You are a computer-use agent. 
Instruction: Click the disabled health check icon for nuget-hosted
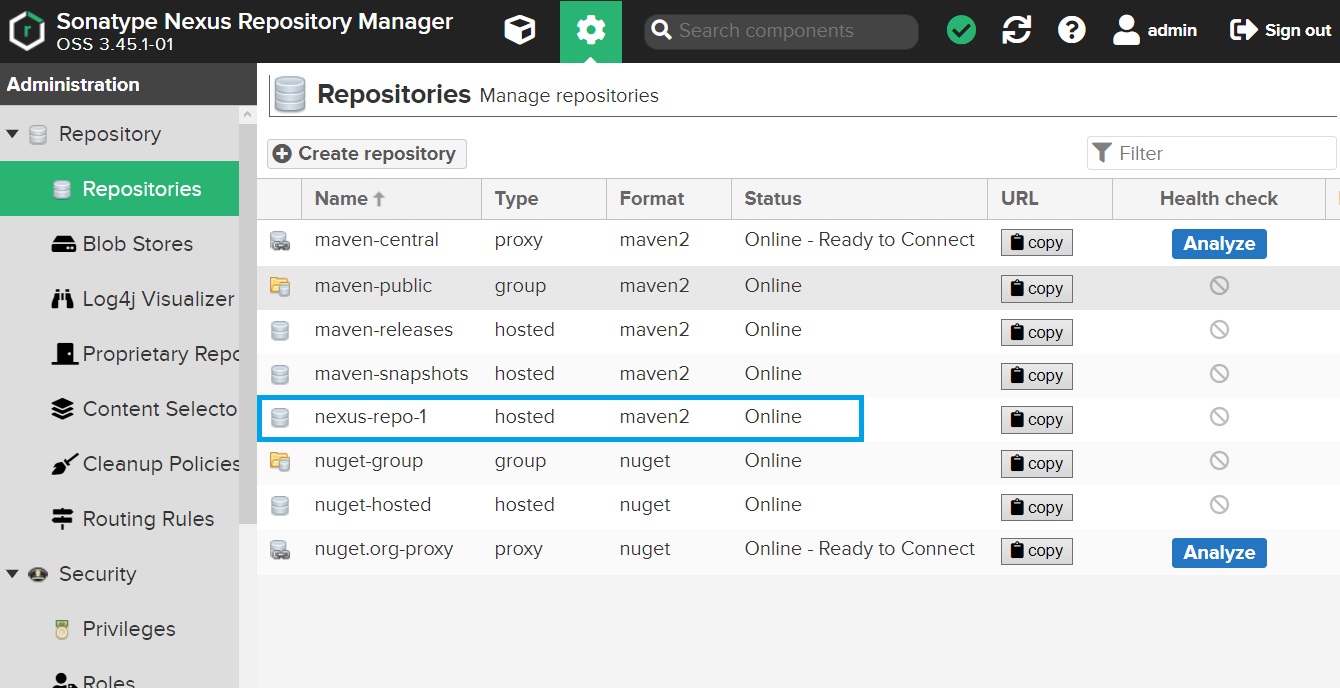1219,505
